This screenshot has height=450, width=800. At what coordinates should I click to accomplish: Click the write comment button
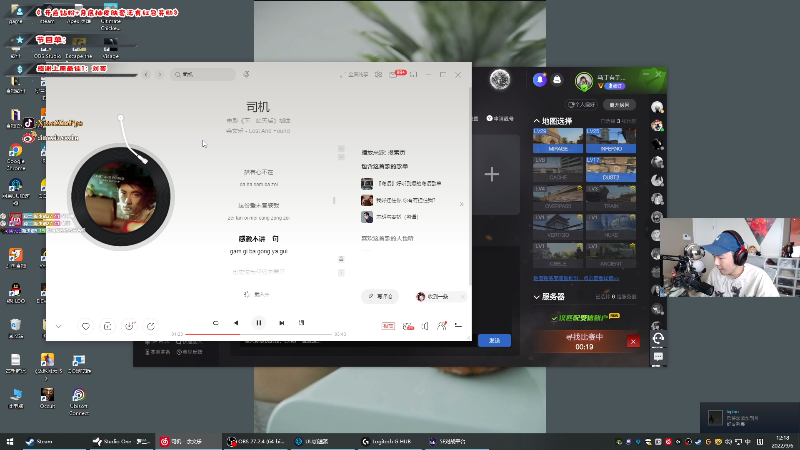[x=380, y=296]
